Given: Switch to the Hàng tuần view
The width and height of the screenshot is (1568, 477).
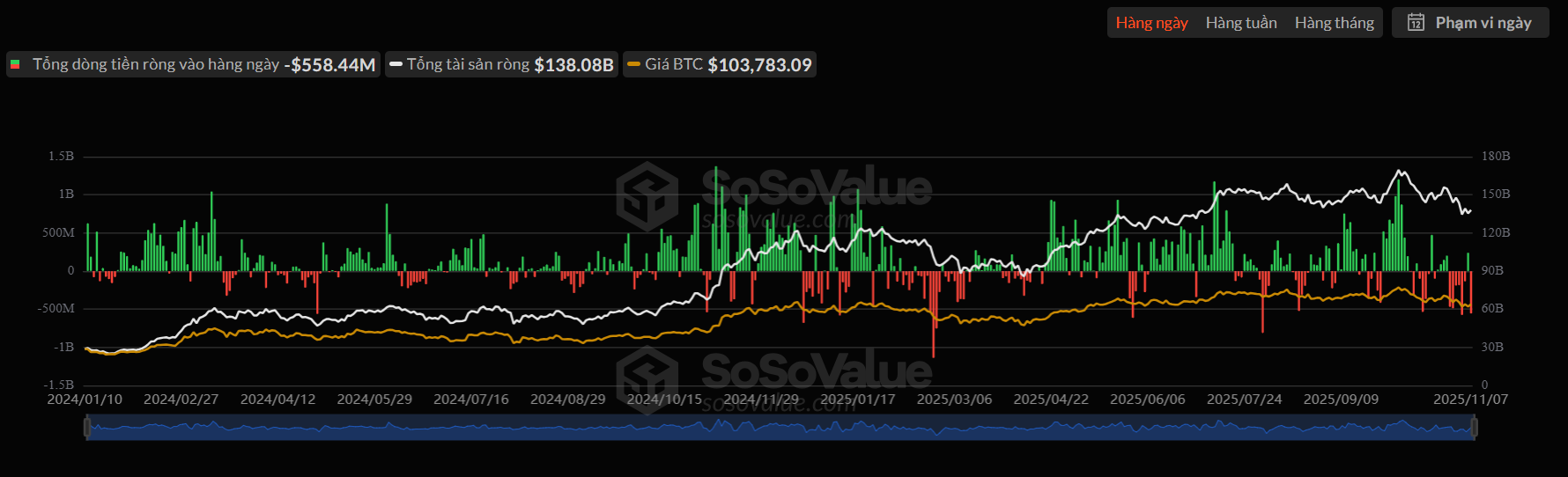Looking at the screenshot, I should tap(1240, 23).
